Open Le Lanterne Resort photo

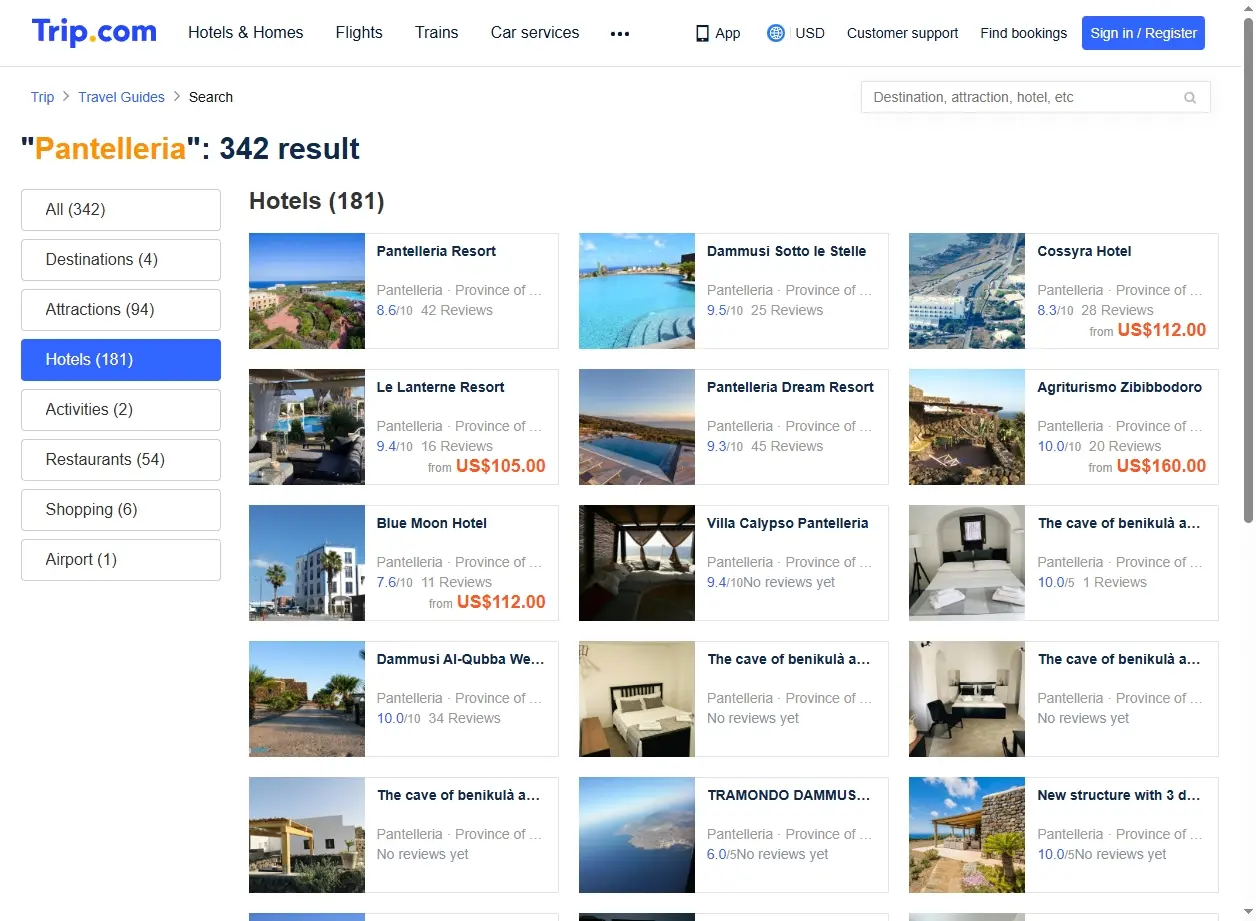point(307,427)
